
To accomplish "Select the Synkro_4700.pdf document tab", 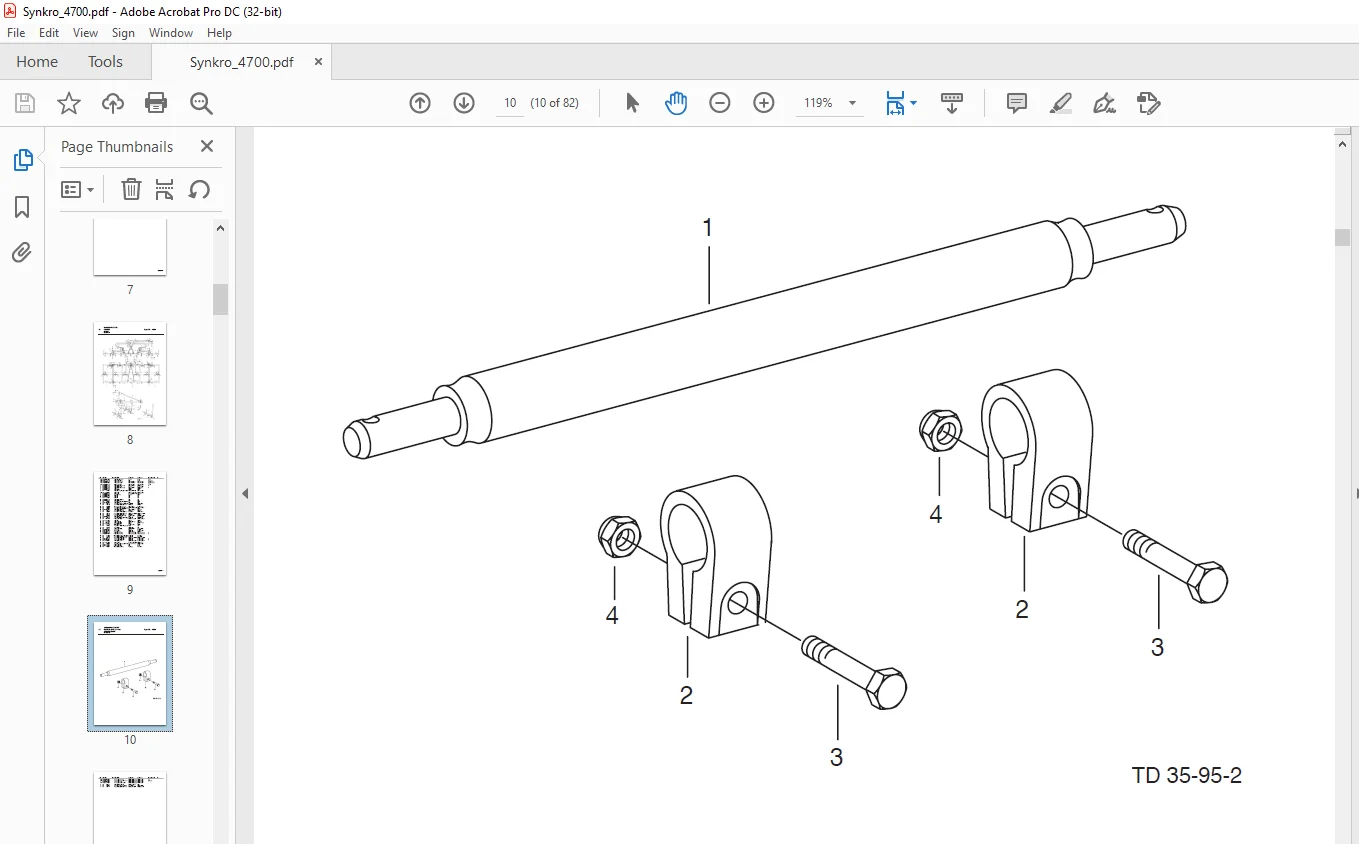I will pyautogui.click(x=241, y=62).
